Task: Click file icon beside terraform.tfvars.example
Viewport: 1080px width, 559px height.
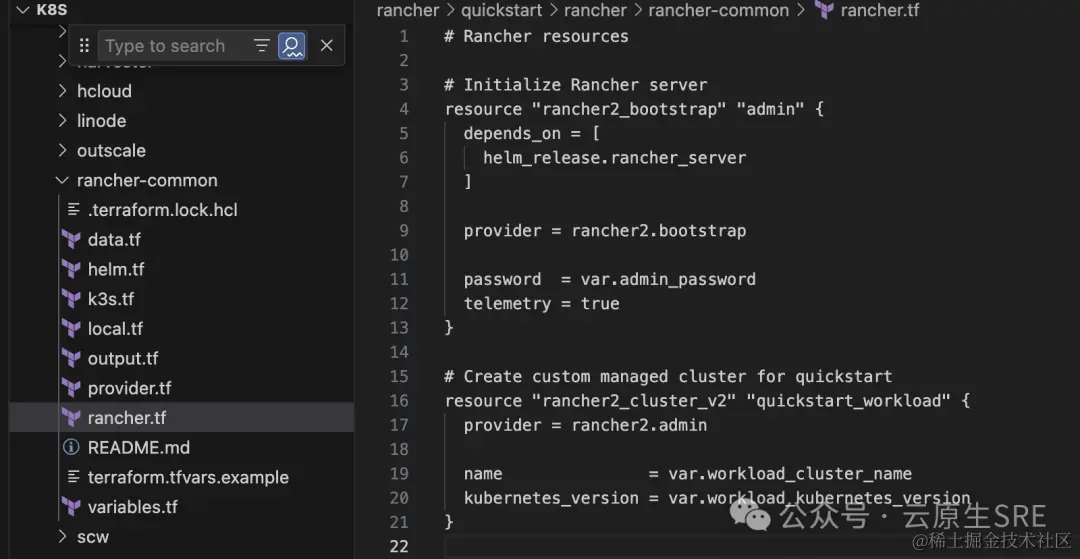Action: pos(73,477)
